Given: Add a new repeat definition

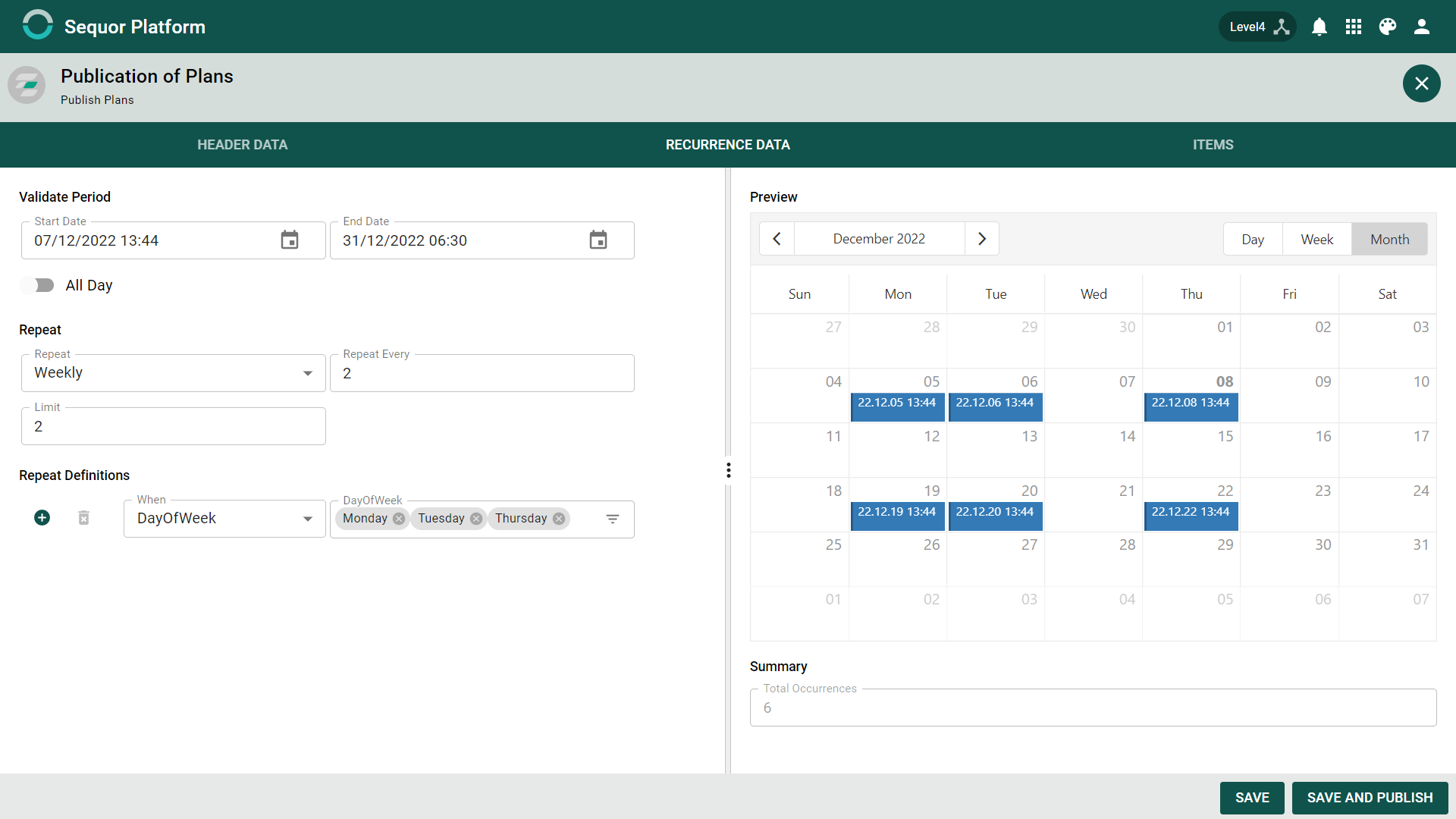Looking at the screenshot, I should pos(42,518).
